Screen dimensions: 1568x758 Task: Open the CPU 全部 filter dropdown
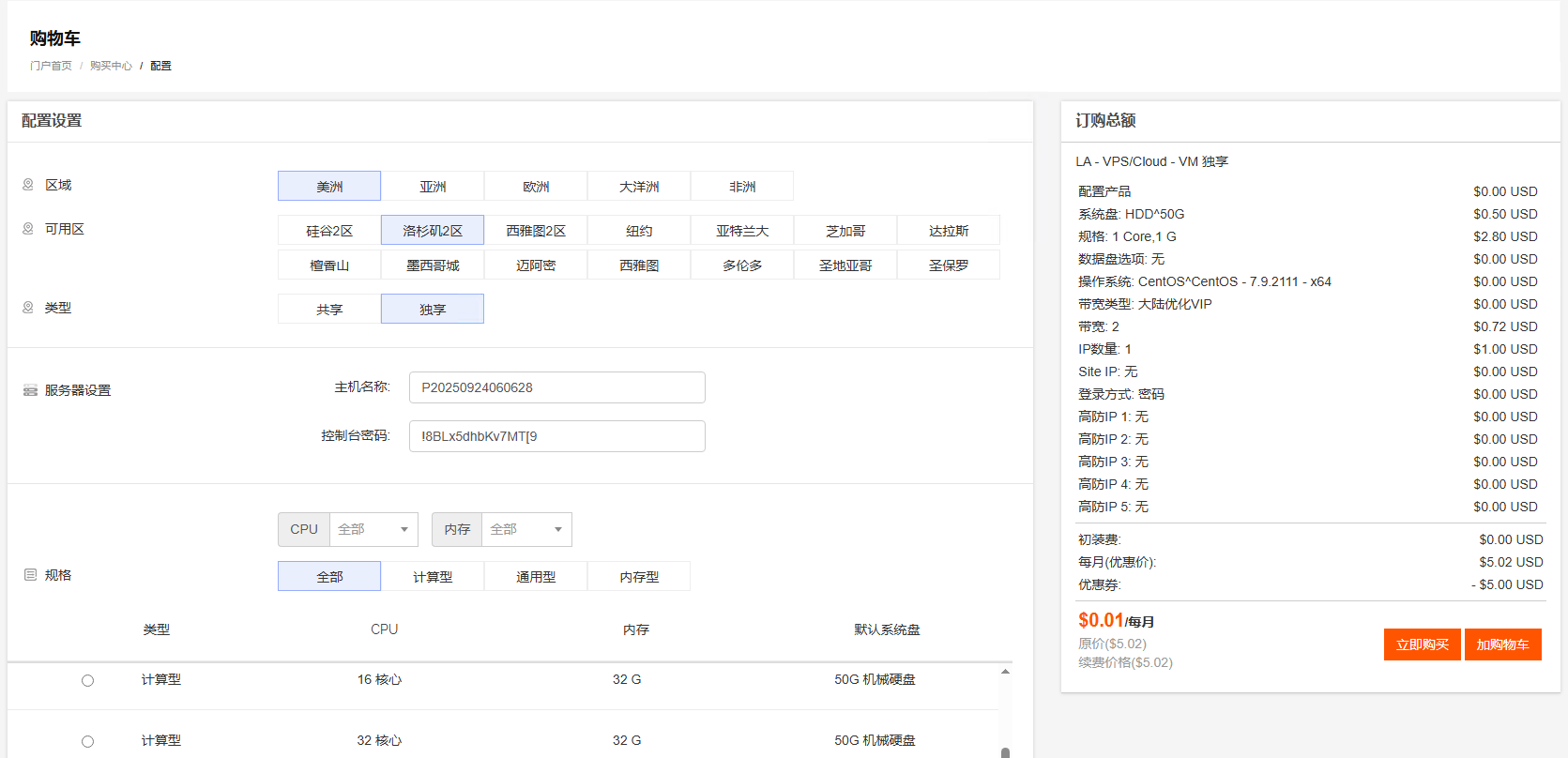click(373, 529)
